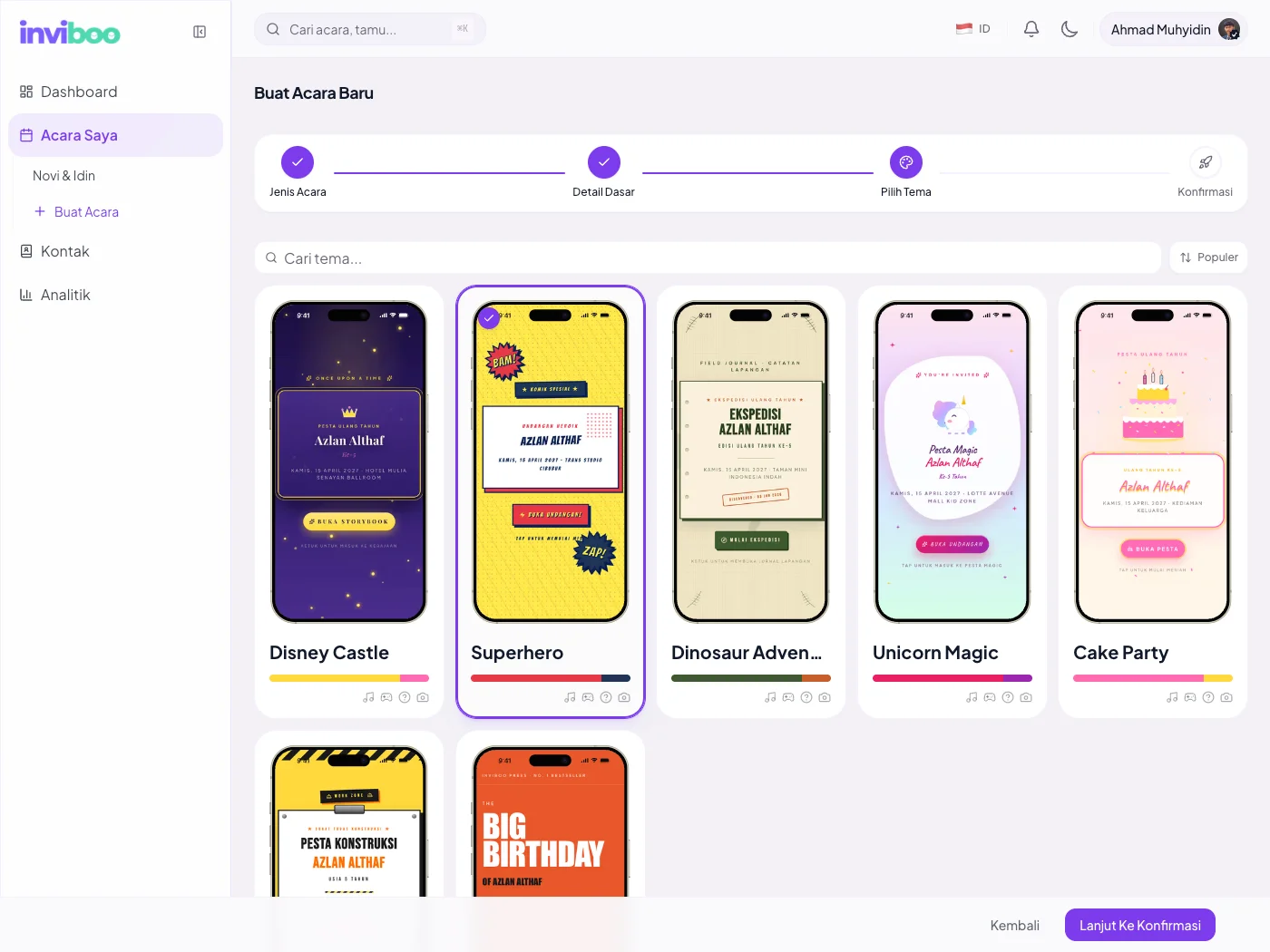1270x952 pixels.
Task: Uncheck the Superhero selected checkmark
Action: tap(489, 318)
